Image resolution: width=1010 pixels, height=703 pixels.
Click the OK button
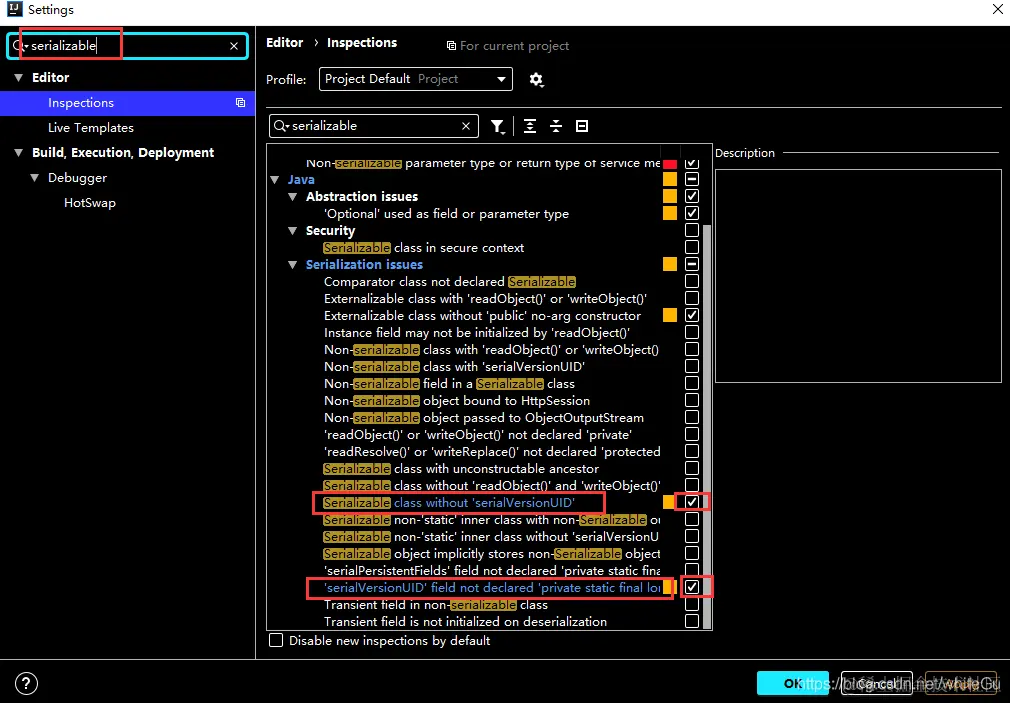tap(793, 683)
